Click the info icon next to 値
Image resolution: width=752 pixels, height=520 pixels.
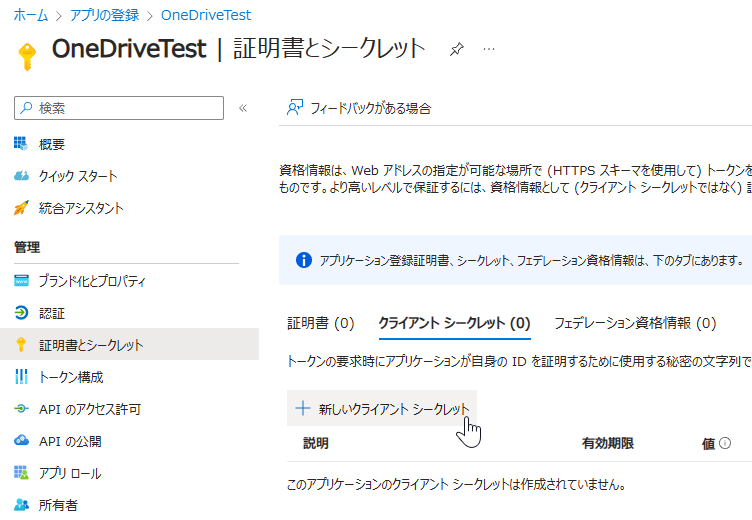[x=725, y=443]
